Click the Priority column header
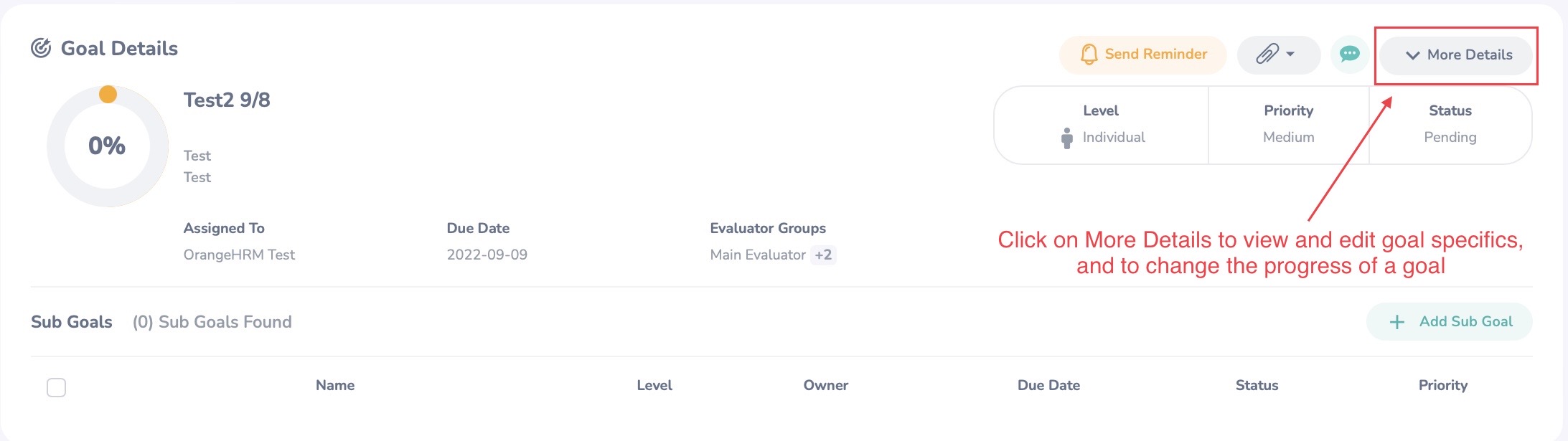This screenshot has width=1568, height=441. click(x=1442, y=385)
